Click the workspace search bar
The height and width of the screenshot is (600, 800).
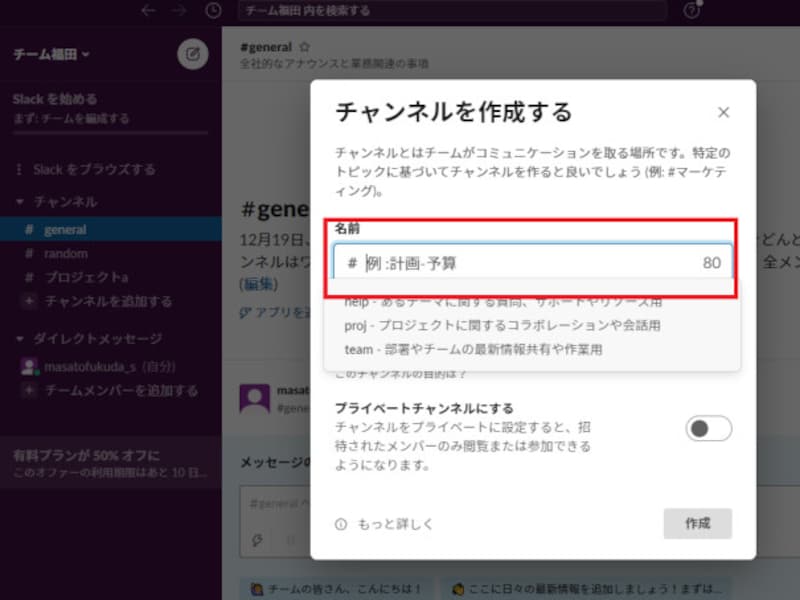point(452,10)
